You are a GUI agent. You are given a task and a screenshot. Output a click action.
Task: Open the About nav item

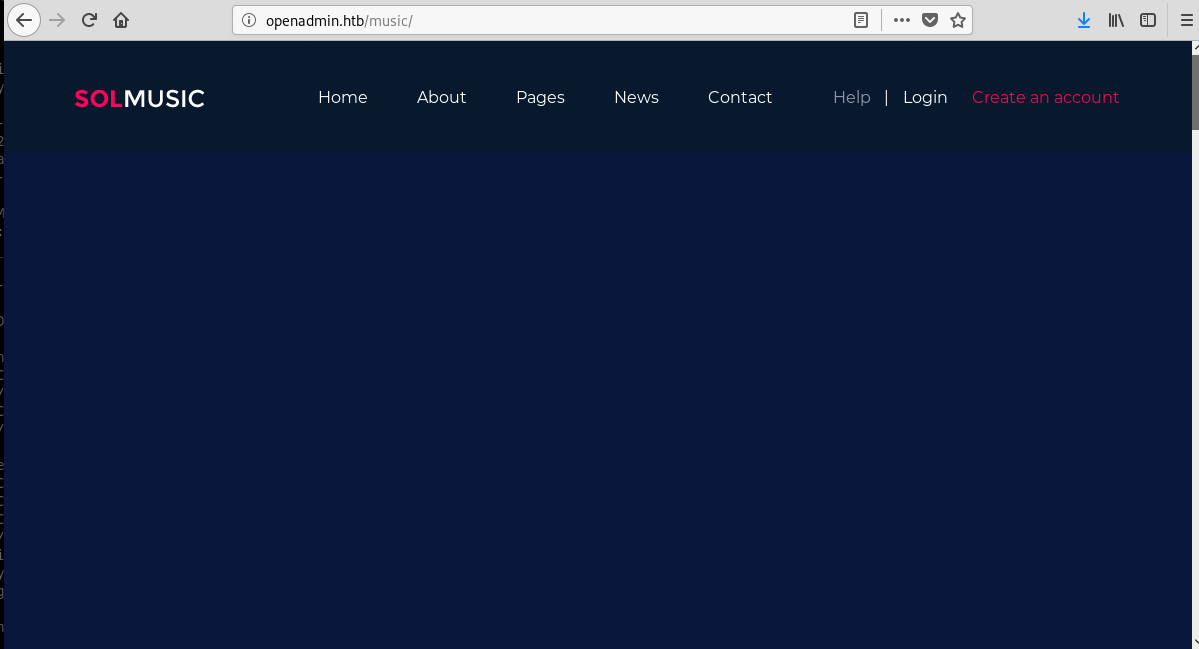[x=441, y=97]
